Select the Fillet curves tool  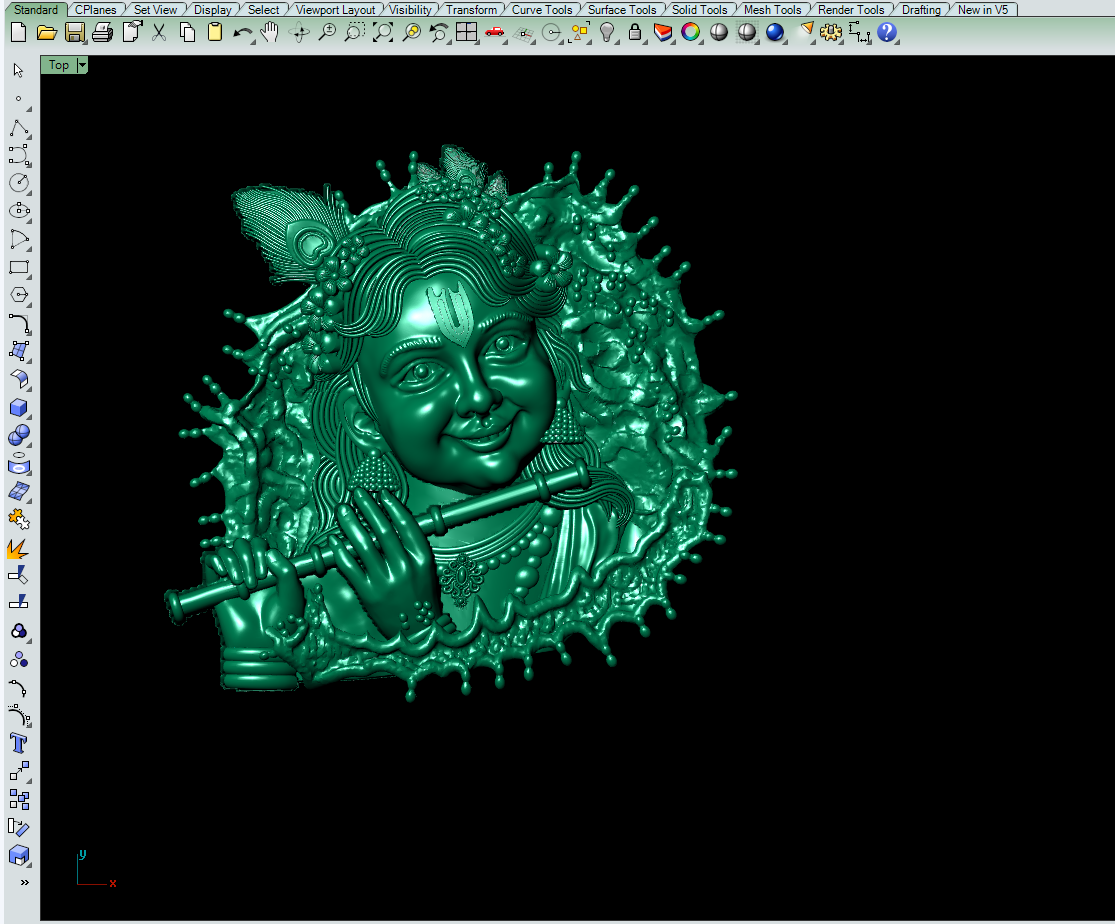19,324
